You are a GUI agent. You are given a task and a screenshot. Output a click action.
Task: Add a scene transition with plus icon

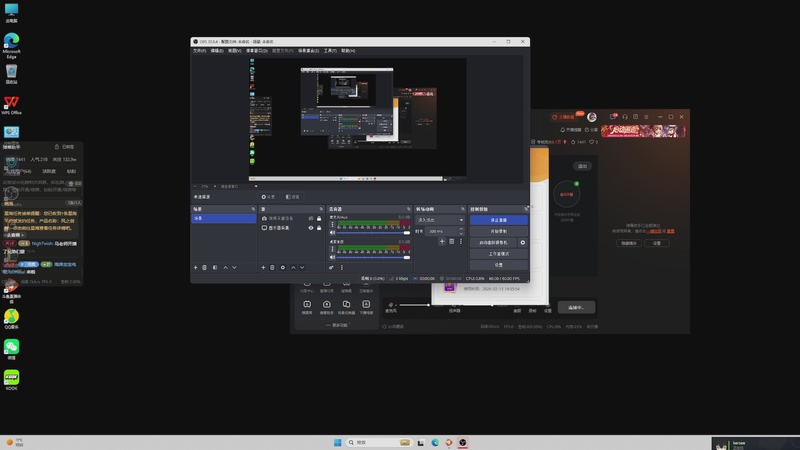[442, 241]
